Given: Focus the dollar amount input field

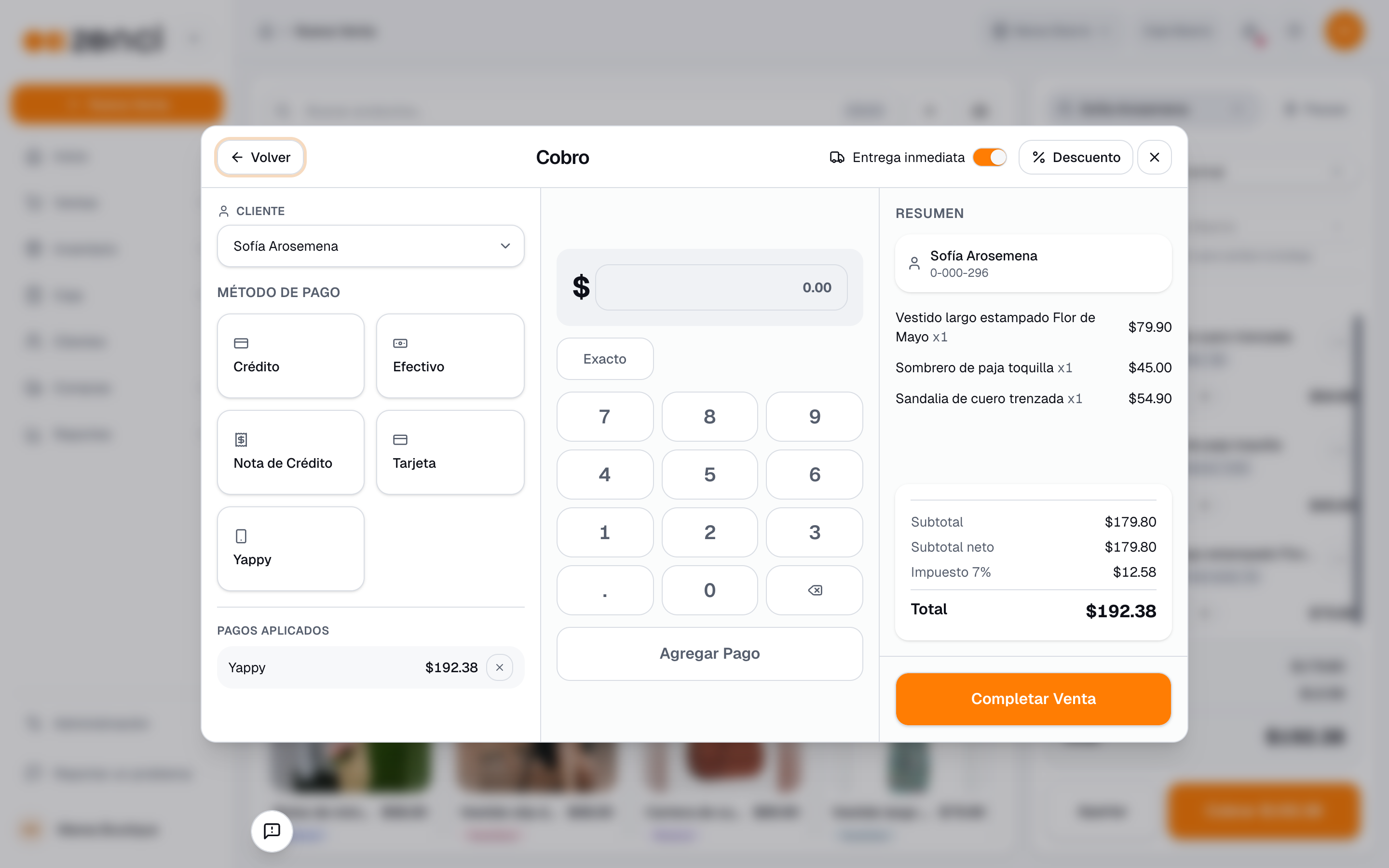Looking at the screenshot, I should [721, 287].
